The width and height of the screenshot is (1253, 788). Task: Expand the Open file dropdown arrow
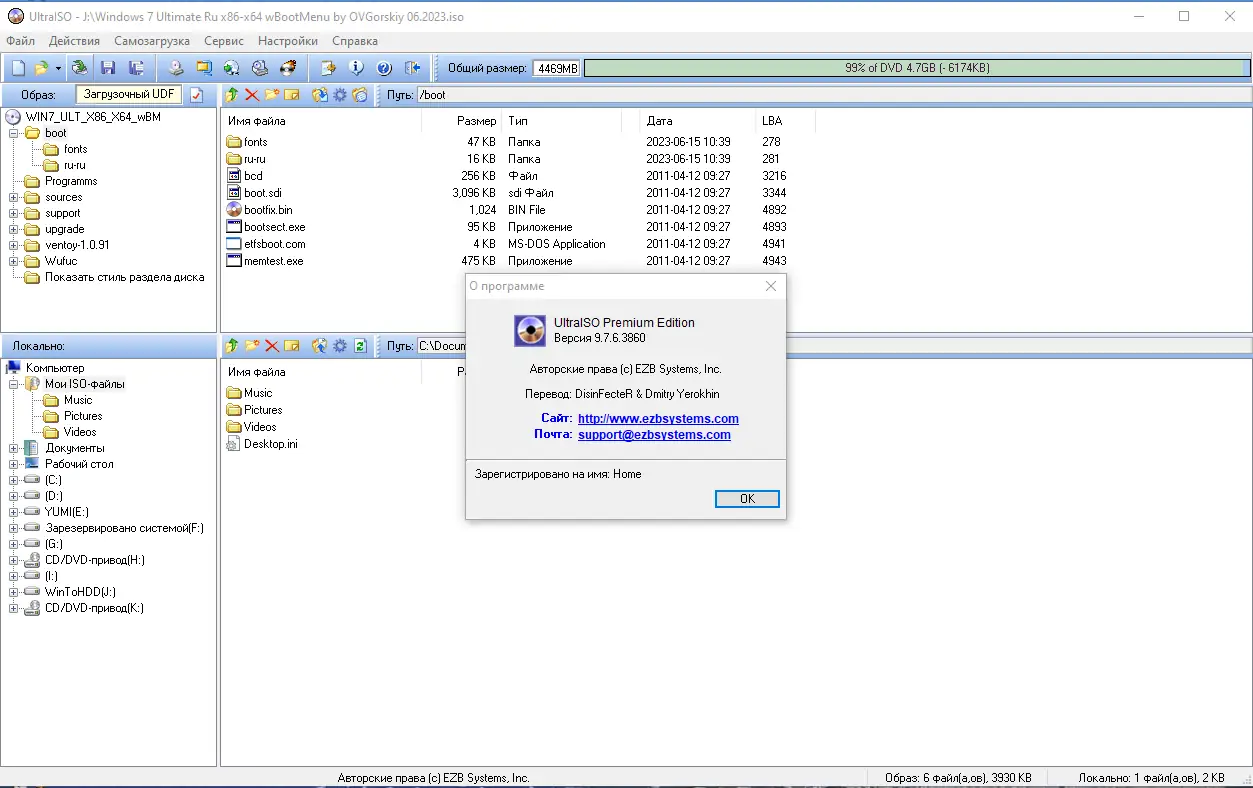pyautogui.click(x=56, y=67)
